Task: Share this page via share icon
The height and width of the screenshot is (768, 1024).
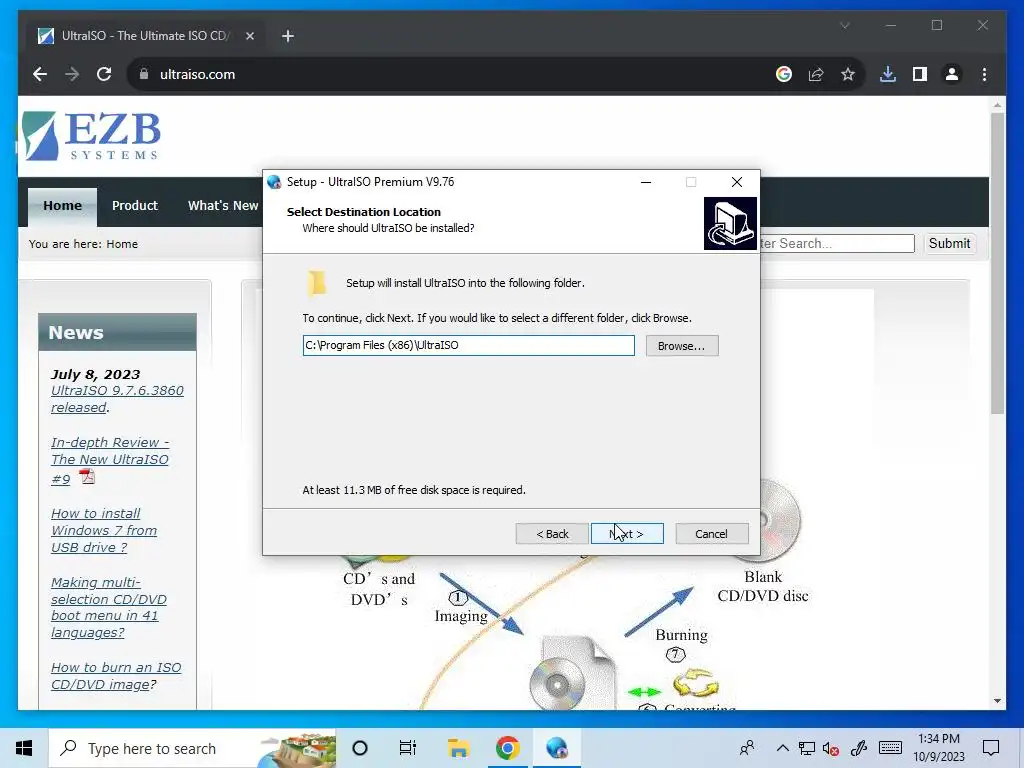Action: click(x=816, y=74)
